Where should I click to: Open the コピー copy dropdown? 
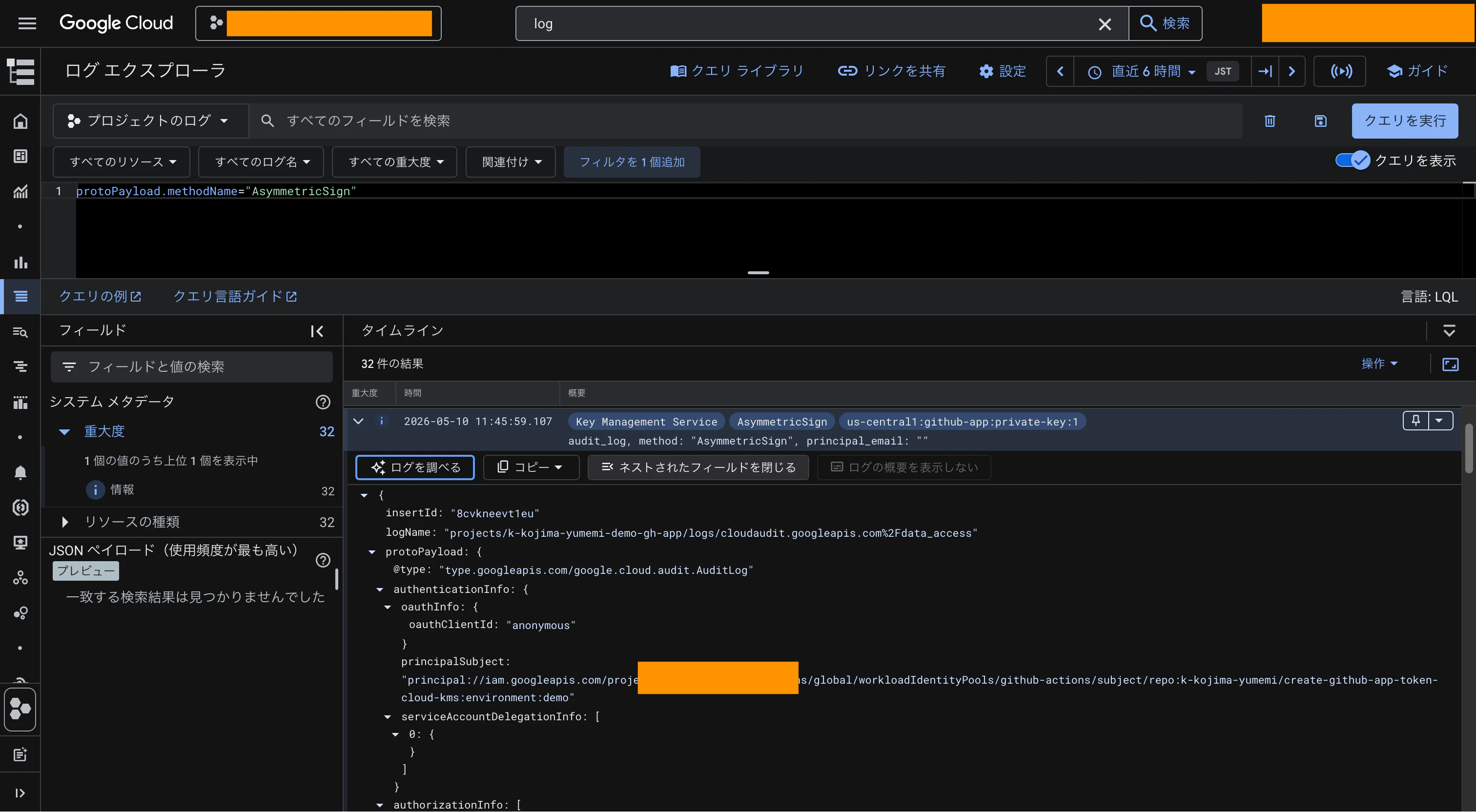coord(531,467)
